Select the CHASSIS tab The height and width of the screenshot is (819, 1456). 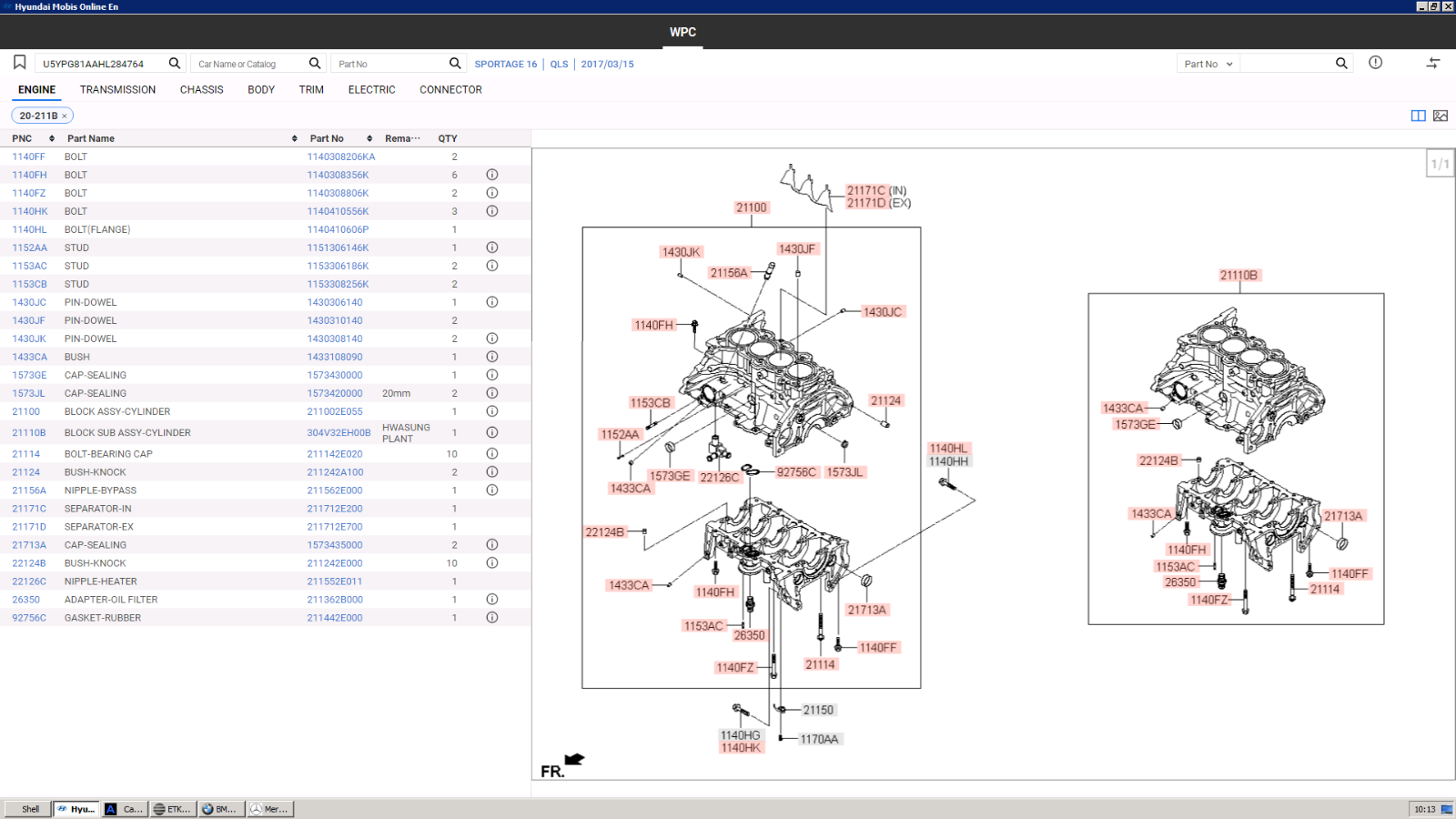click(x=202, y=89)
